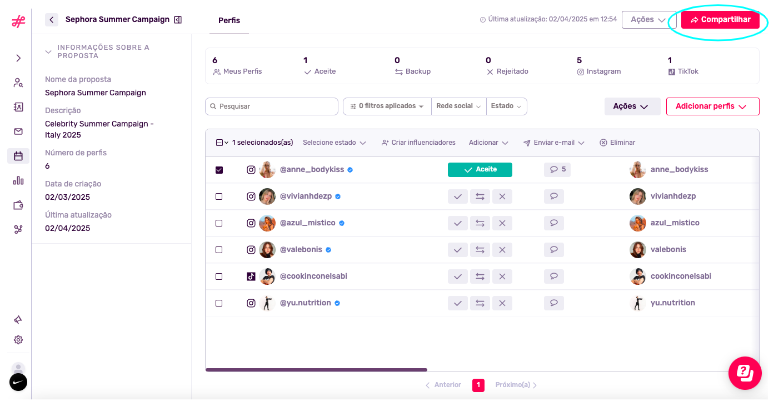Image resolution: width=782 pixels, height=407 pixels.
Task: Open Selecione estado dropdown
Action: click(334, 143)
